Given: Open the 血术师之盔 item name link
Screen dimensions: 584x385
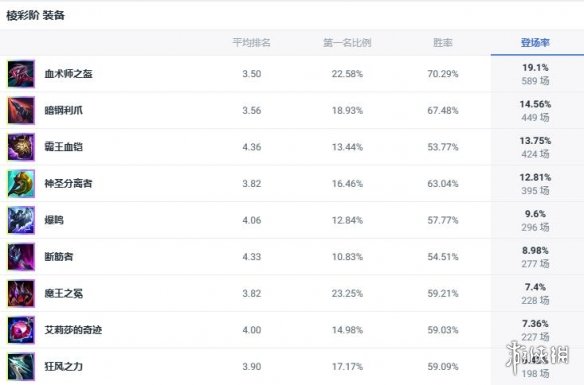Looking at the screenshot, I should click(x=69, y=74).
